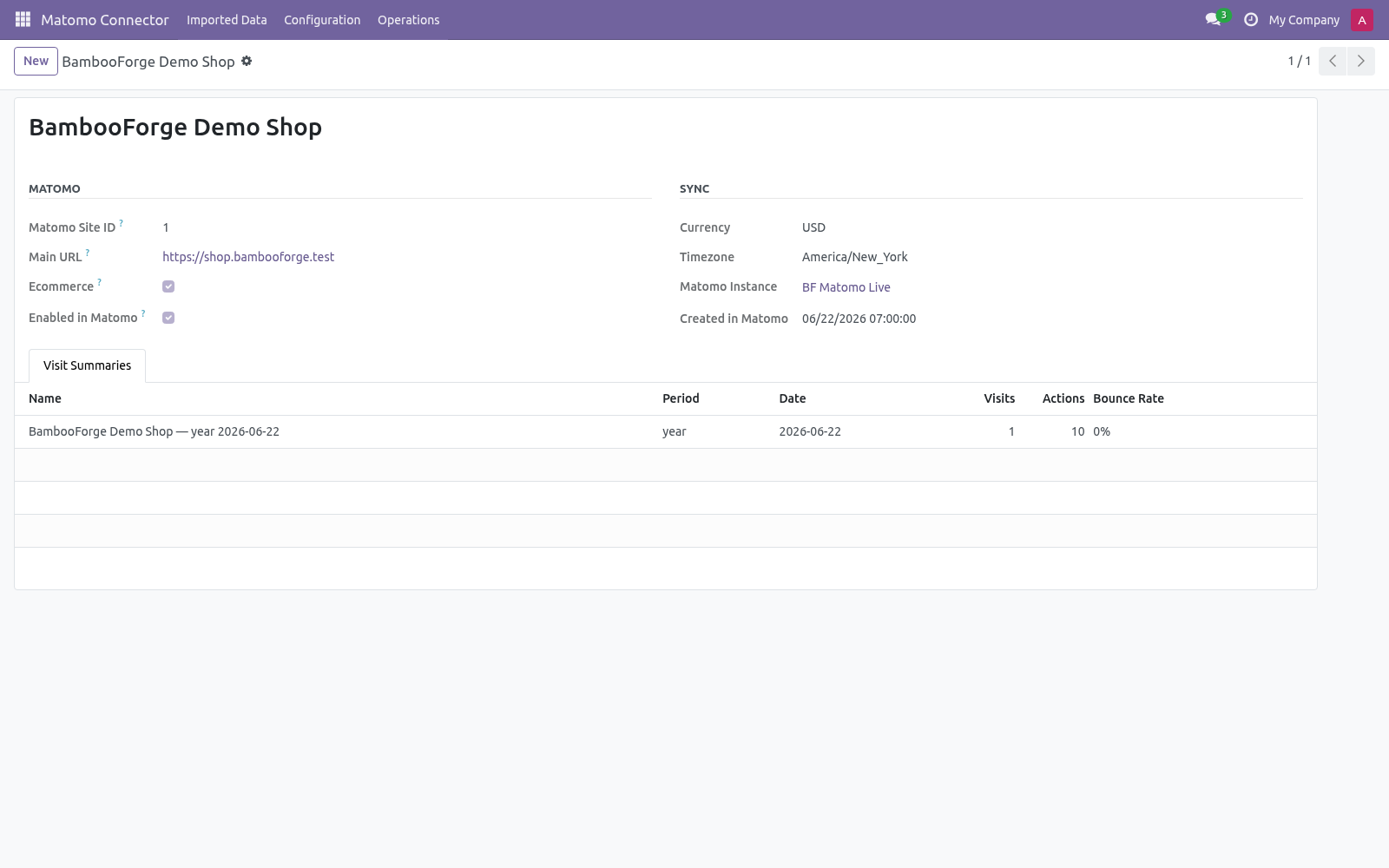This screenshot has width=1389, height=868.
Task: Open the year 2026-06-22 summary row
Action: tap(666, 431)
